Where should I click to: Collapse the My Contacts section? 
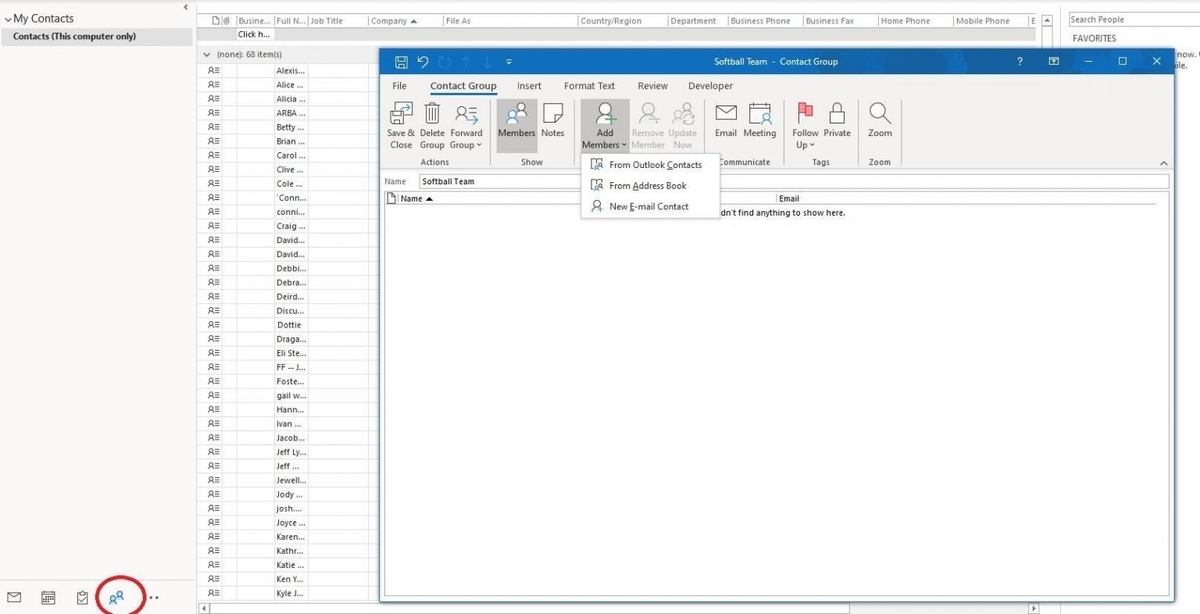pos(8,17)
